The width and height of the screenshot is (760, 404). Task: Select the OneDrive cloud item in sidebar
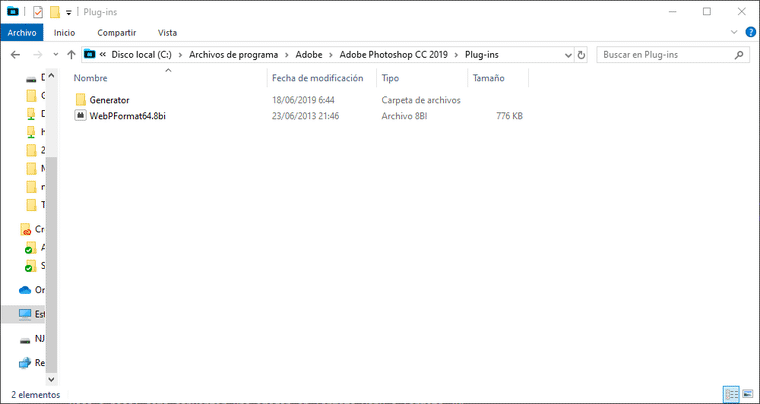pyautogui.click(x=32, y=290)
